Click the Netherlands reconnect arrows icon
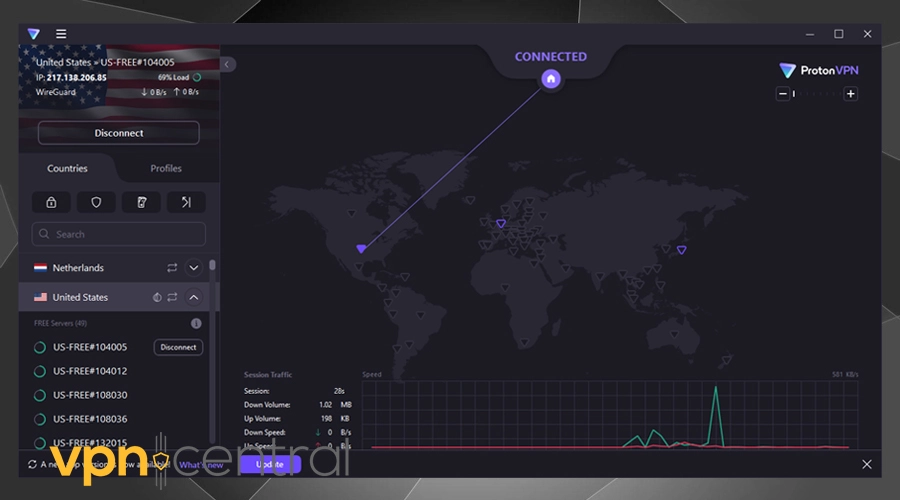This screenshot has width=900, height=500. point(172,268)
